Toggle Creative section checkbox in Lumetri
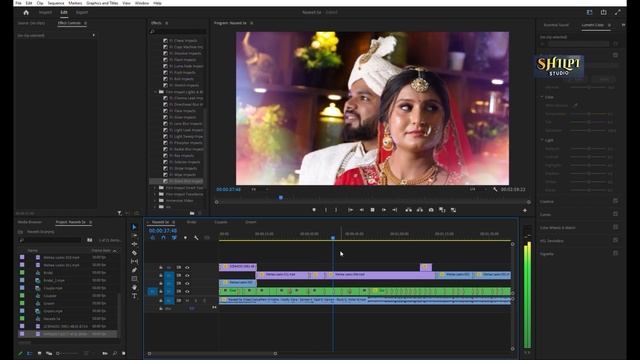 click(615, 201)
